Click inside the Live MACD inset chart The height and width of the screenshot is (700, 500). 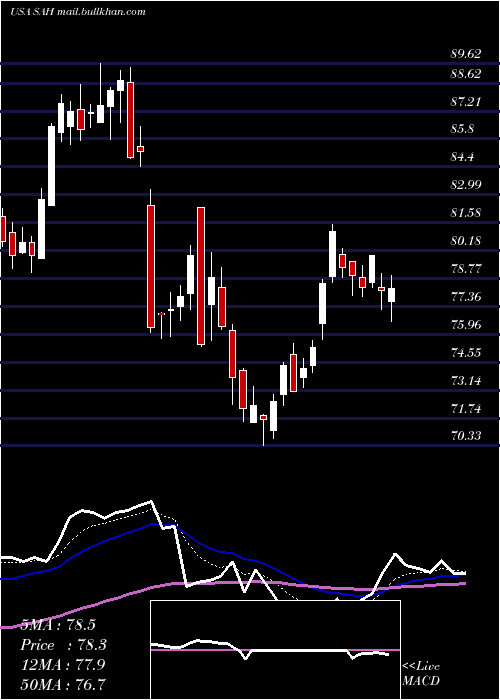[x=275, y=650]
